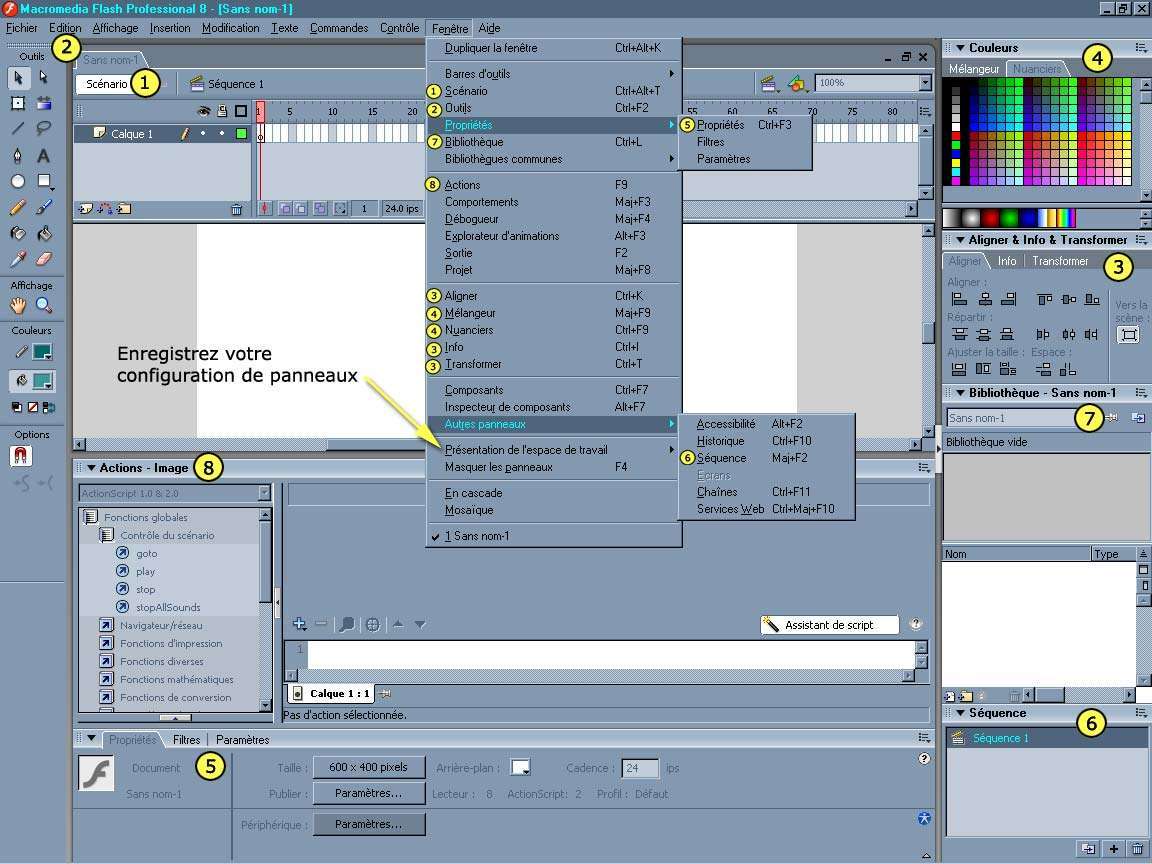Select the Ink Bottle tool
This screenshot has width=1152, height=864.
tap(18, 234)
